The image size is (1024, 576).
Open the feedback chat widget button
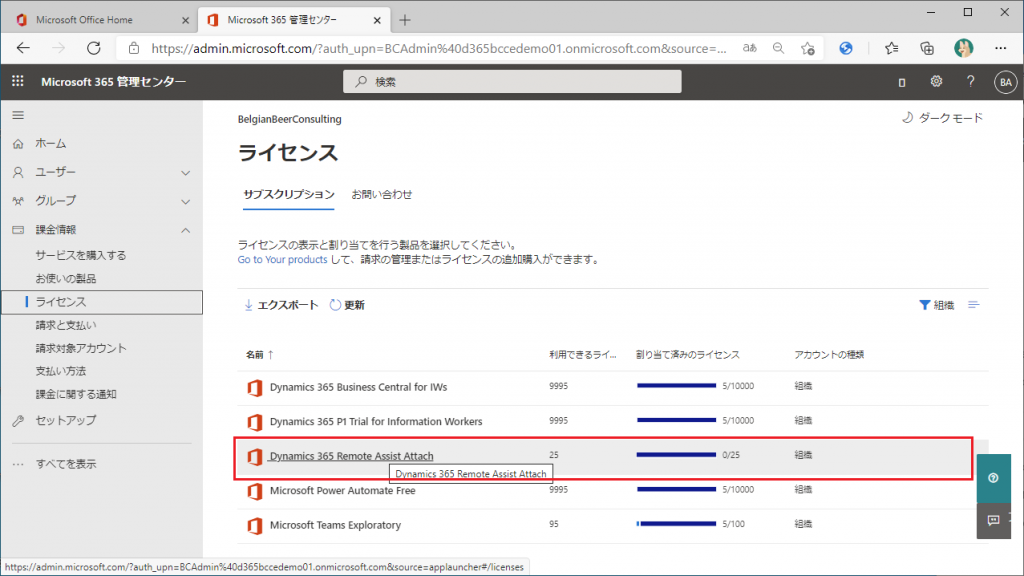993,520
